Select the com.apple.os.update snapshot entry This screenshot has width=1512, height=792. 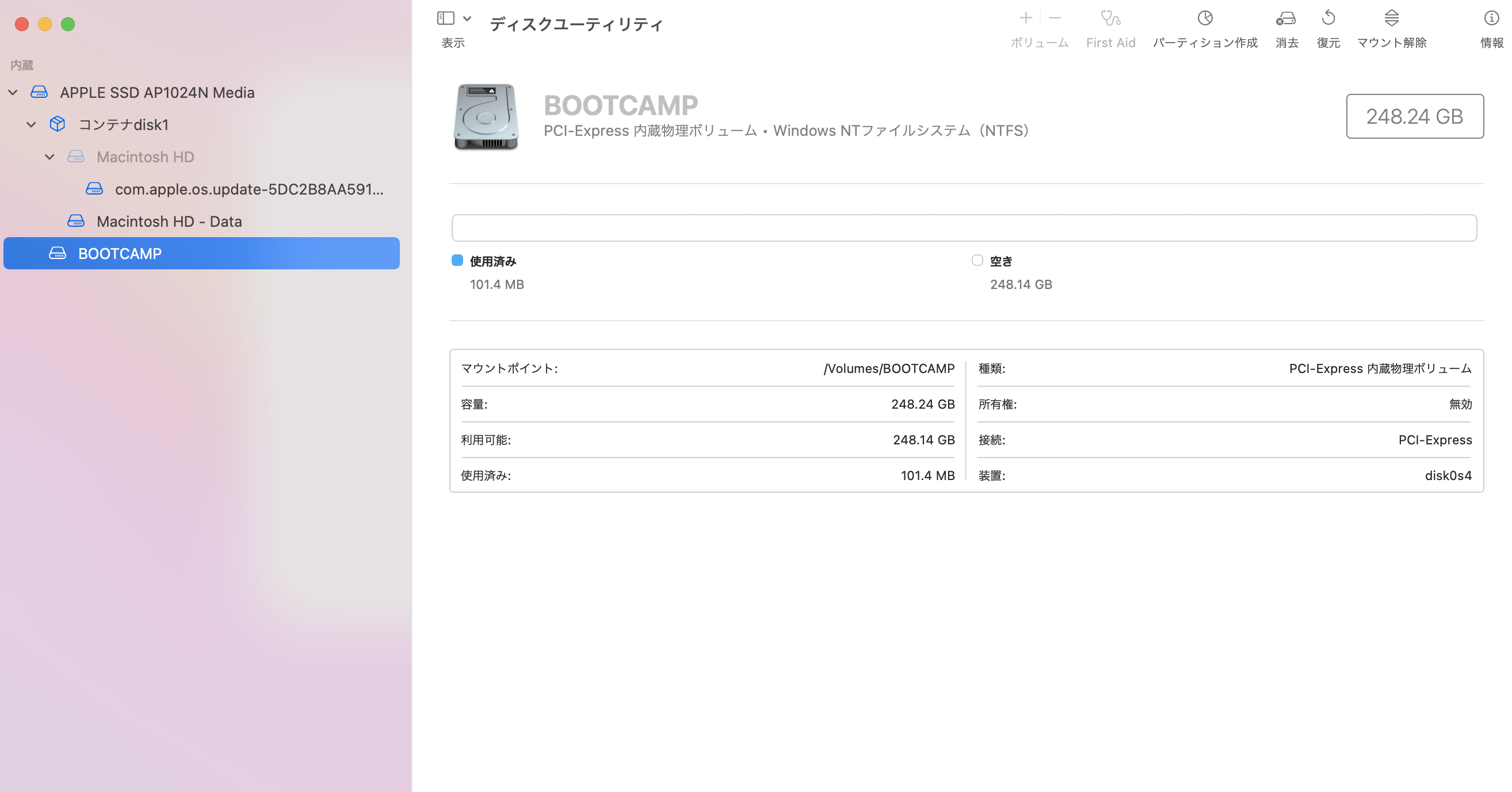(x=249, y=189)
